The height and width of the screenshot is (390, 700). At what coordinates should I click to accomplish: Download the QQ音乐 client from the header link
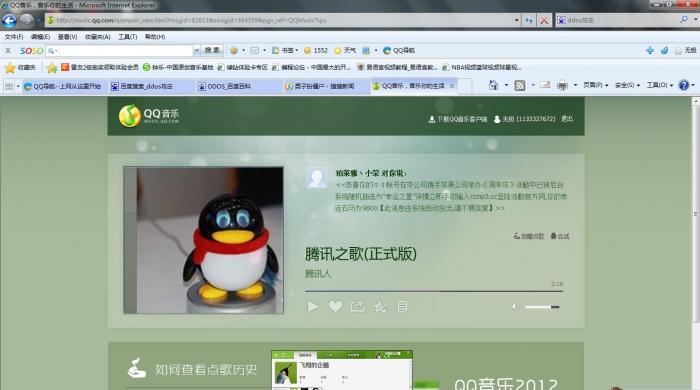click(458, 119)
